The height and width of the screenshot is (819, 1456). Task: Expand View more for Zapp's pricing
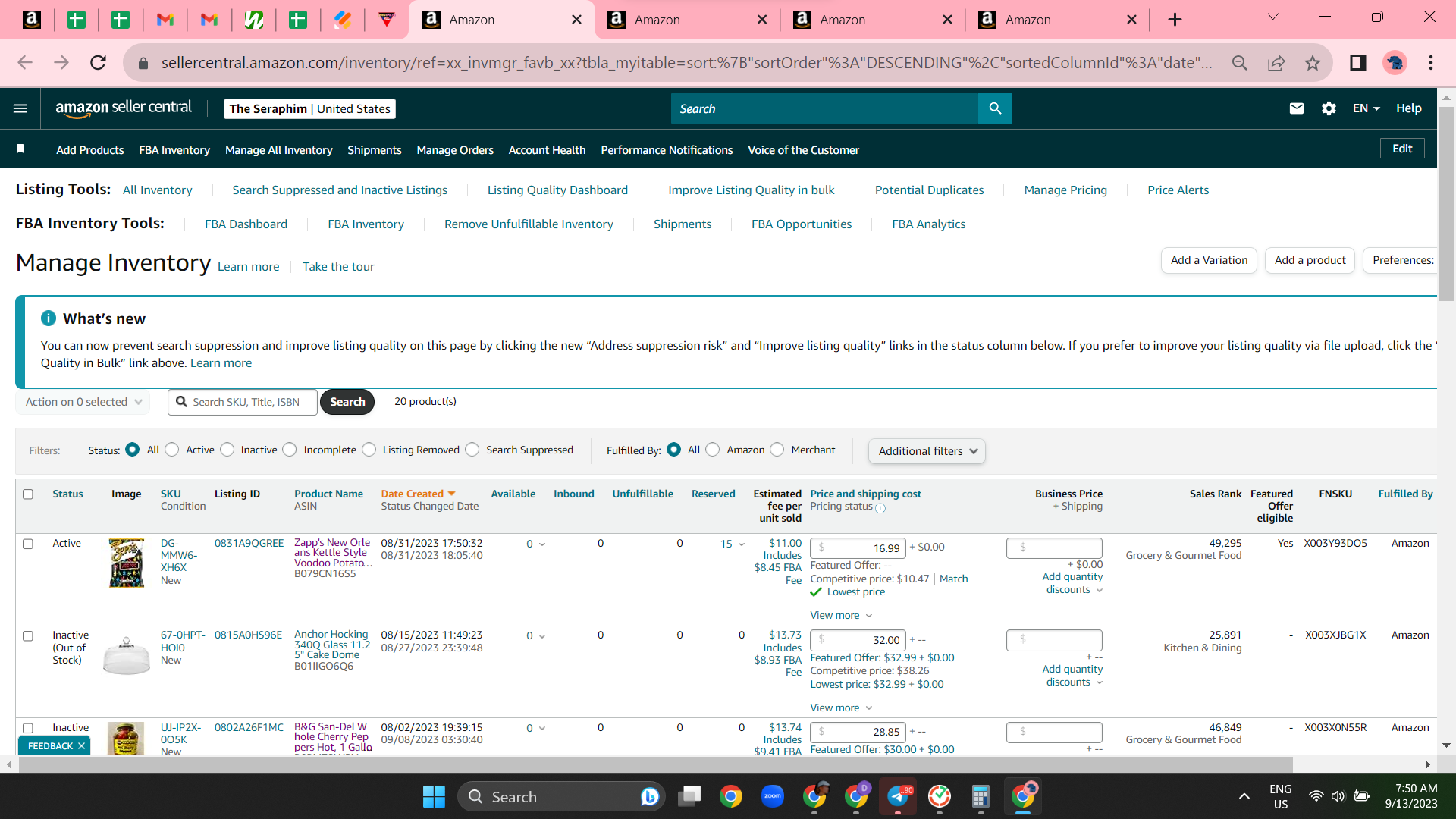click(841, 615)
